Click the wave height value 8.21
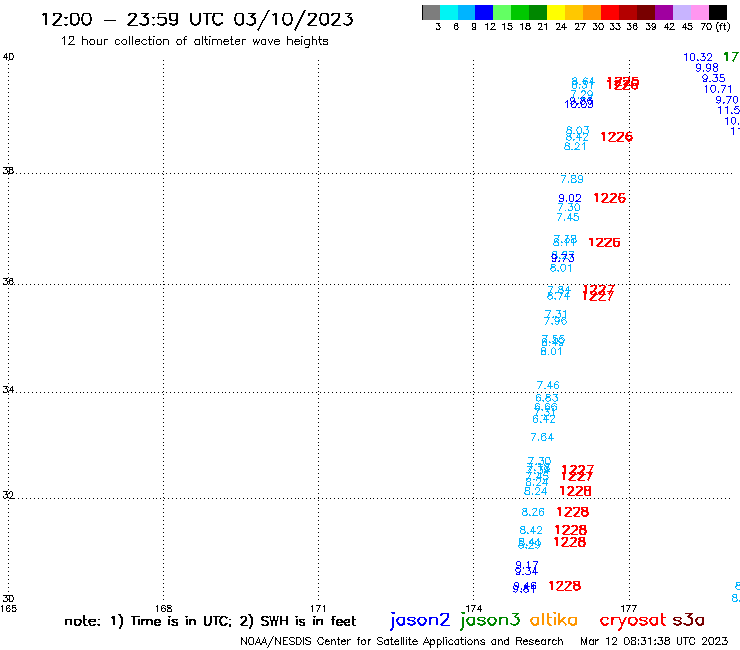 [x=575, y=146]
